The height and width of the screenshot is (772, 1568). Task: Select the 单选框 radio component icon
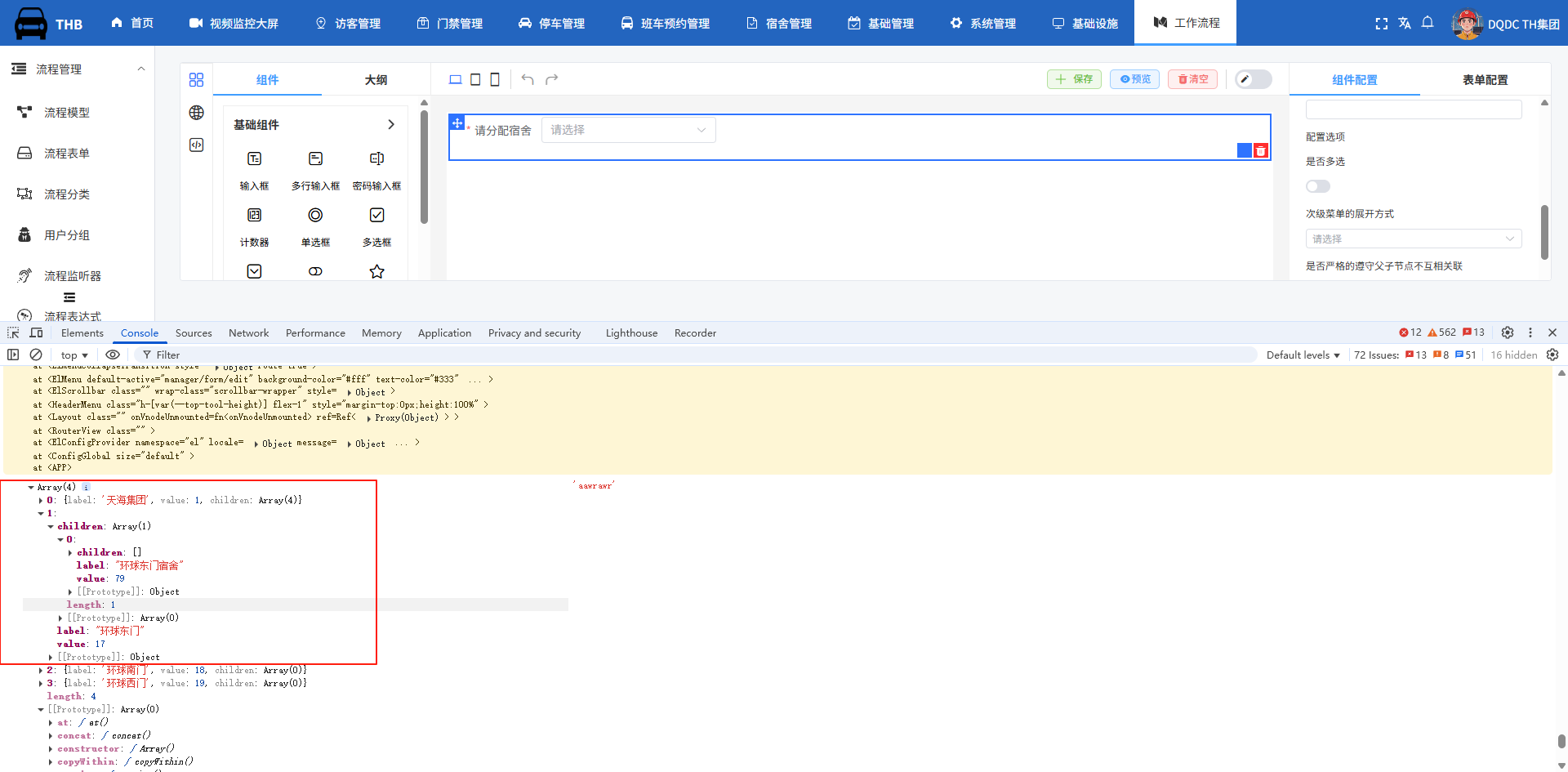pyautogui.click(x=315, y=215)
